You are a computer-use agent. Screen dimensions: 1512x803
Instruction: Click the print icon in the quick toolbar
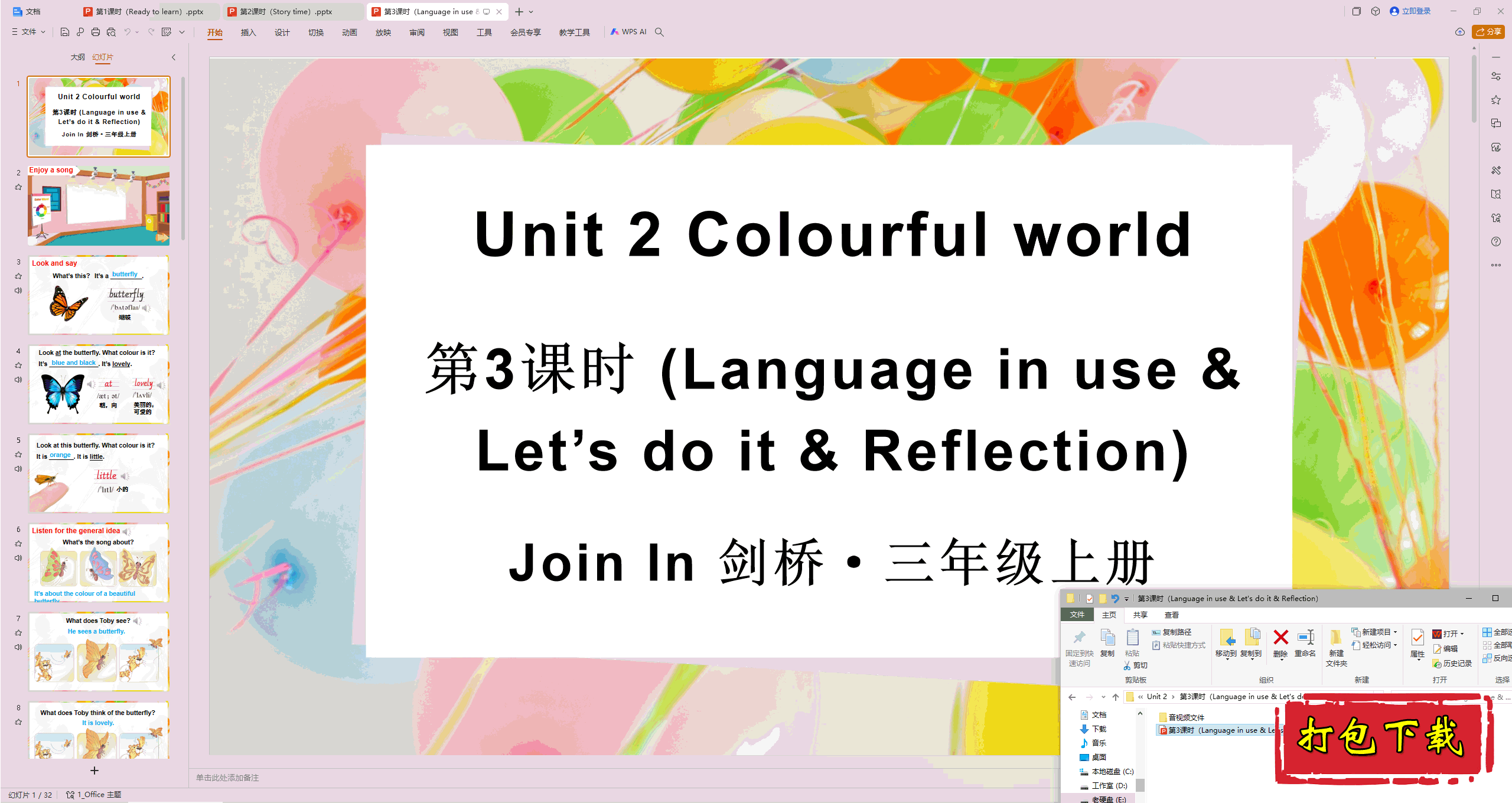click(x=96, y=32)
